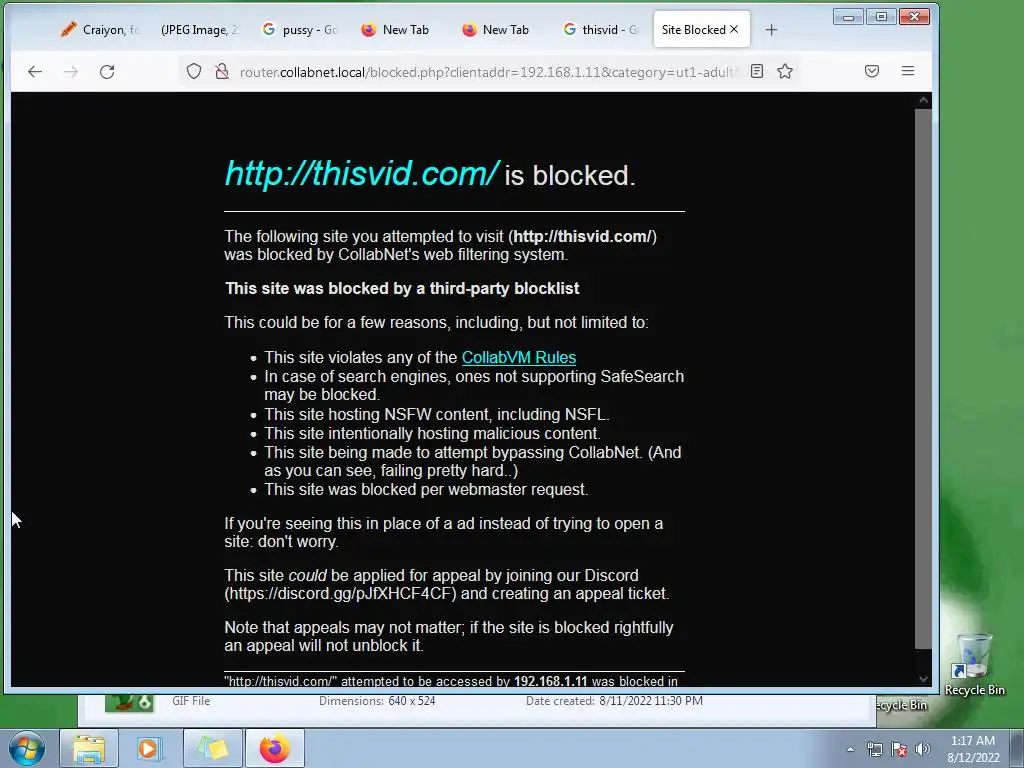Open the Action Center flag icon
Image resolution: width=1024 pixels, height=768 pixels.
coord(899,749)
